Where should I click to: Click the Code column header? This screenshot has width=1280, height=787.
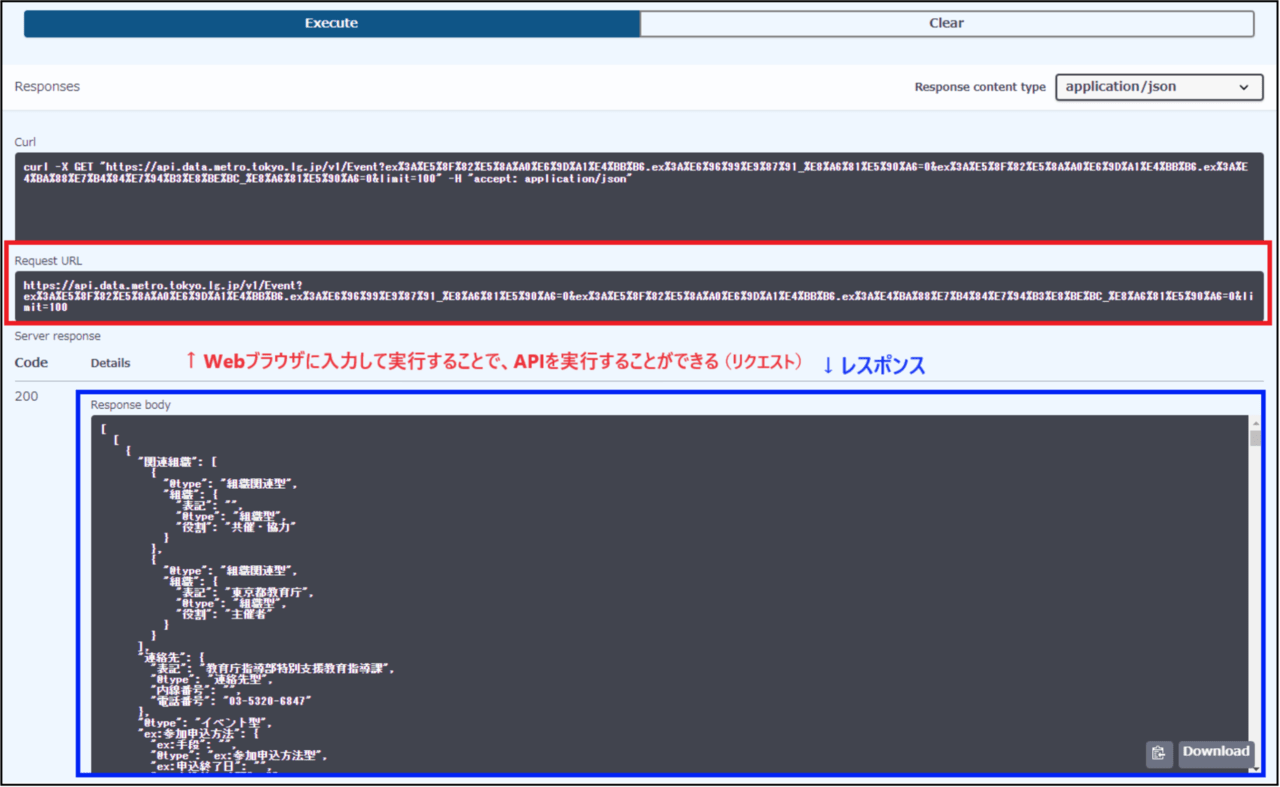(x=31, y=363)
